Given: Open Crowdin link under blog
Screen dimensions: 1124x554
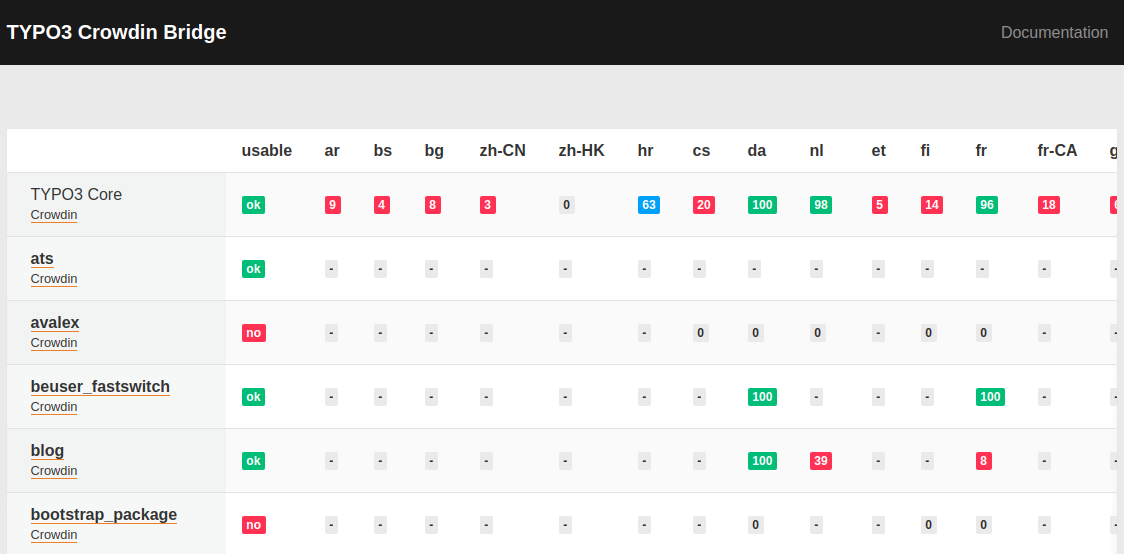Looking at the screenshot, I should (x=54, y=471).
